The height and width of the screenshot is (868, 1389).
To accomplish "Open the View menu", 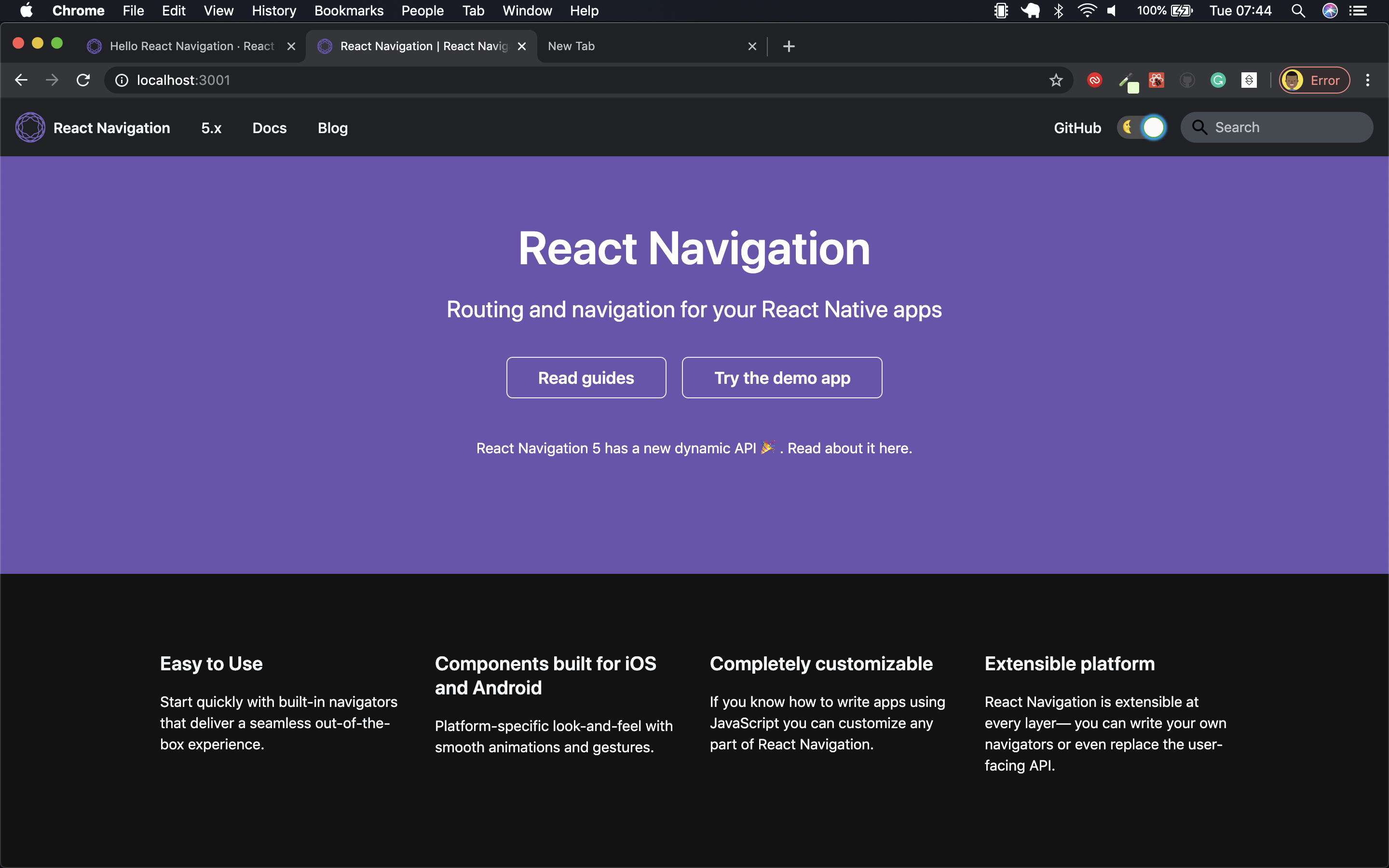I will 218,10.
